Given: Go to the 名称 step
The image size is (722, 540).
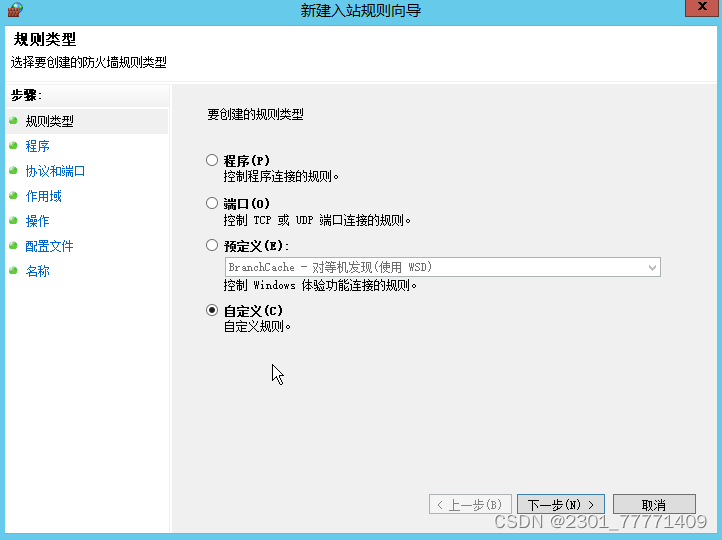Looking at the screenshot, I should click(x=37, y=271).
